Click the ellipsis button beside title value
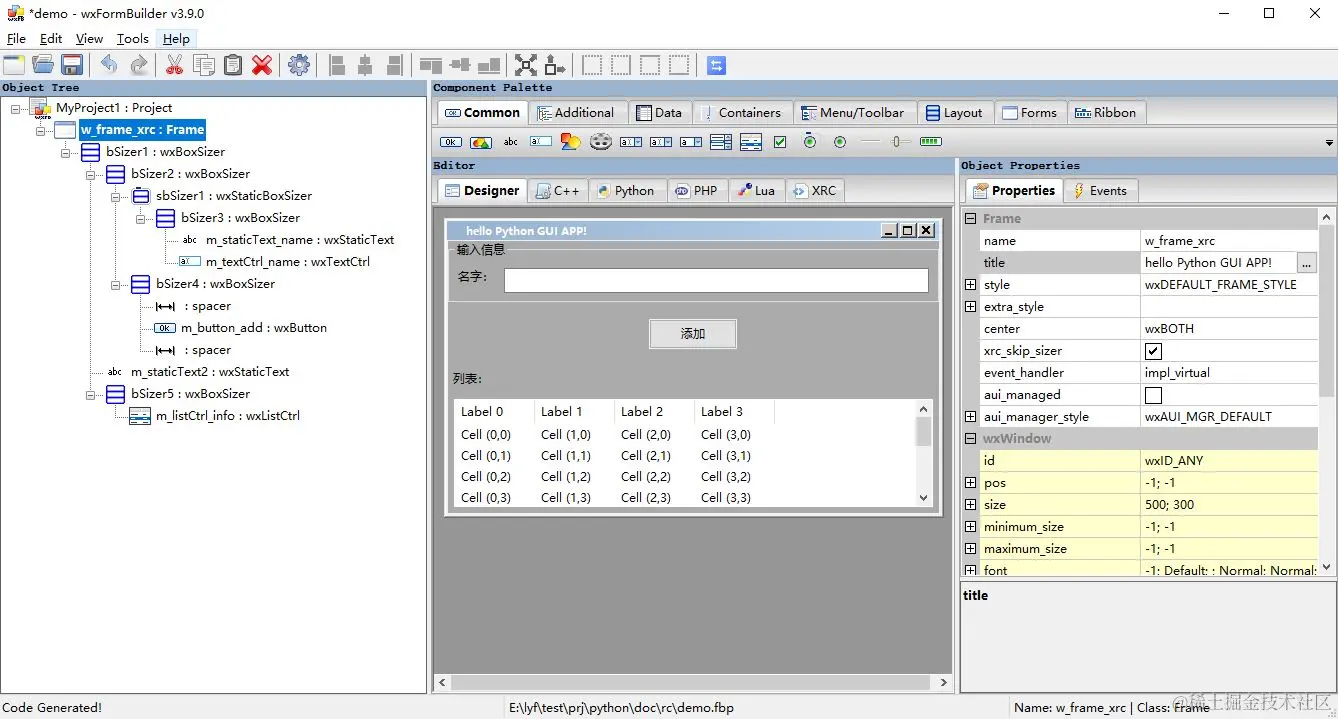The width and height of the screenshot is (1338, 719). point(1307,263)
